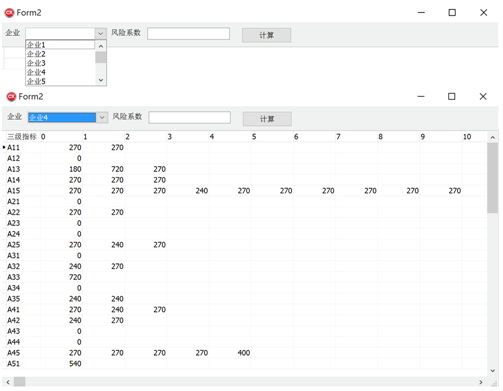Focus the 风险系数 input in upper window
The image size is (503, 391).
[x=188, y=34]
